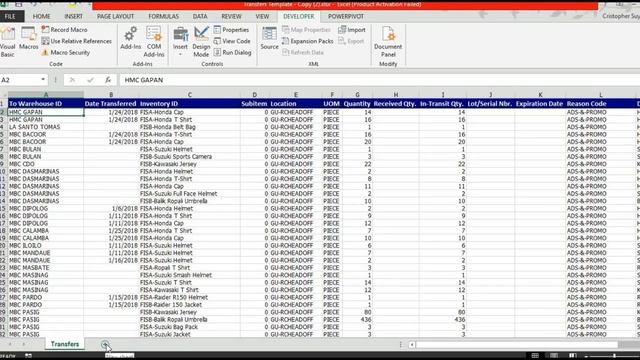Open the Document Panel
This screenshot has height=360, width=640.
[x=388, y=42]
